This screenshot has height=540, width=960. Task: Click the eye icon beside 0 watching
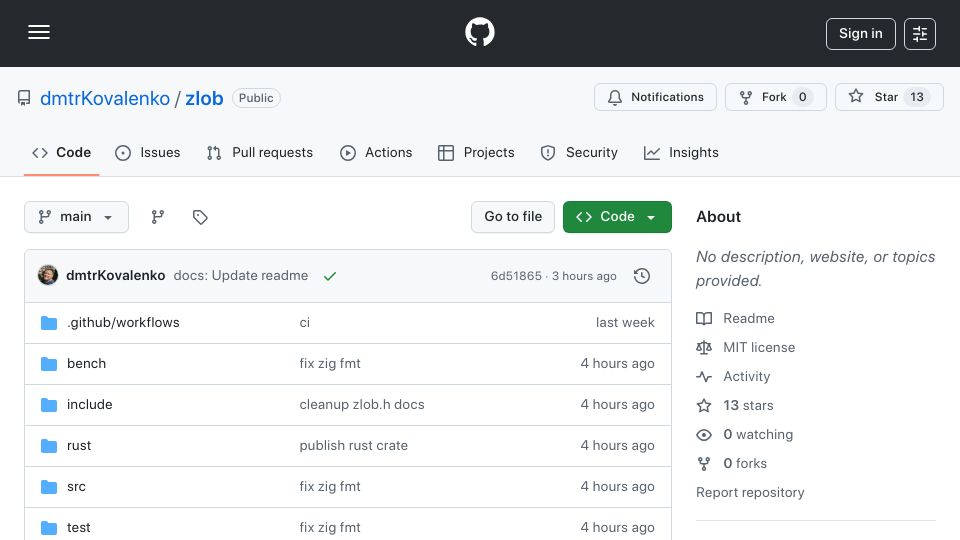point(704,435)
